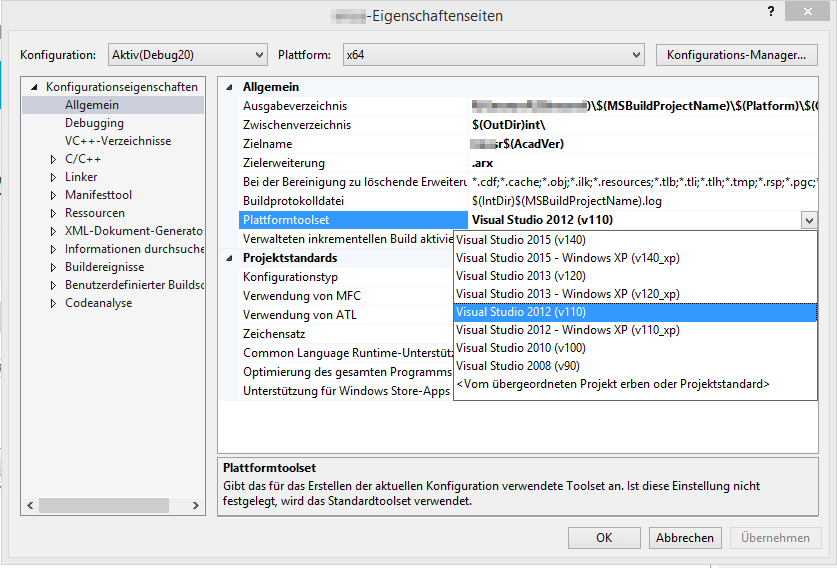Viewport: 837px width, 568px height.
Task: Select Bei der Bereinigung zu löschende Erweiterungen row
Action: [x=353, y=182]
